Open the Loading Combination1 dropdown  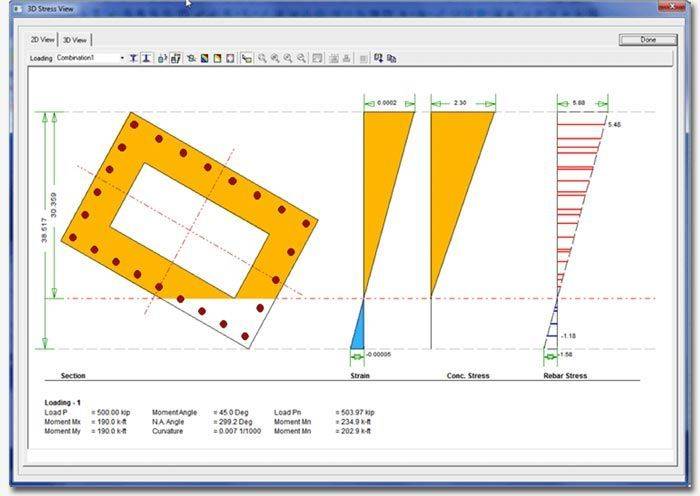122,58
